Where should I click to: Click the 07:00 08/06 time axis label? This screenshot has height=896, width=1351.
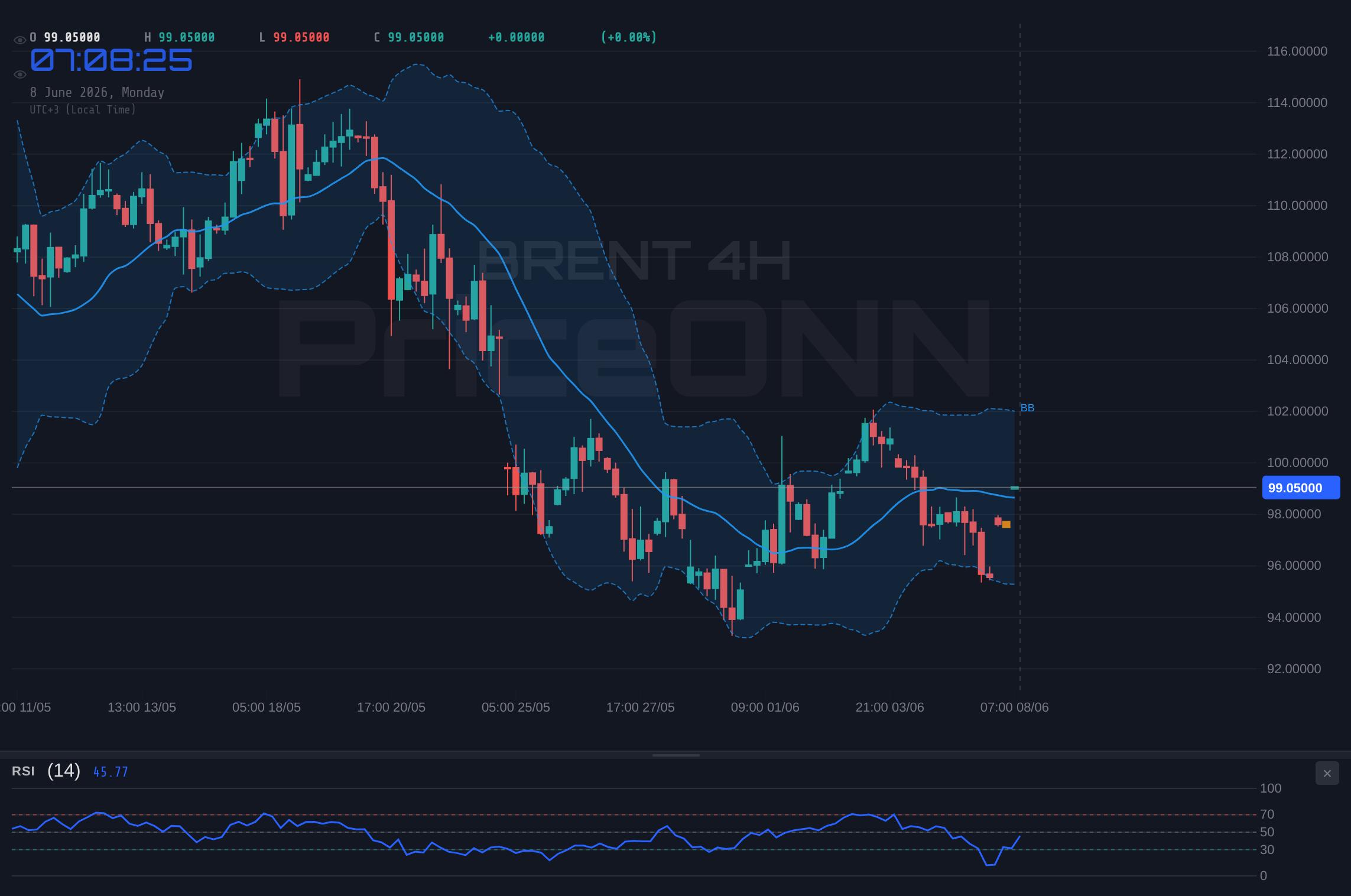click(1015, 707)
